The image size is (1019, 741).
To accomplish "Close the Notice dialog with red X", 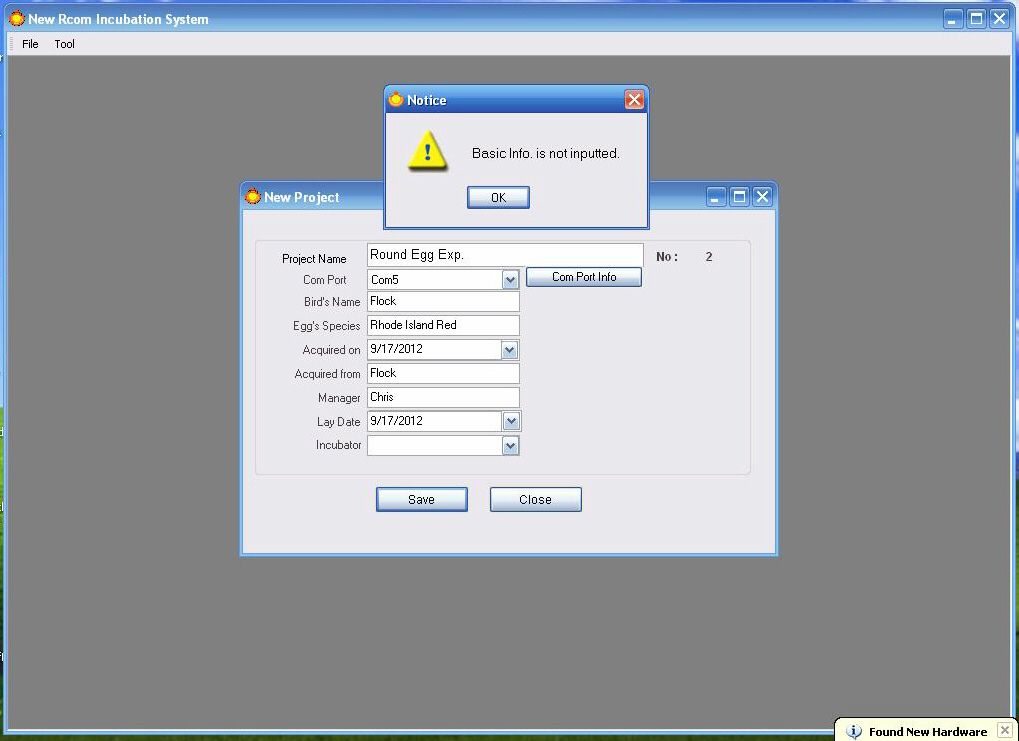I will (x=634, y=100).
